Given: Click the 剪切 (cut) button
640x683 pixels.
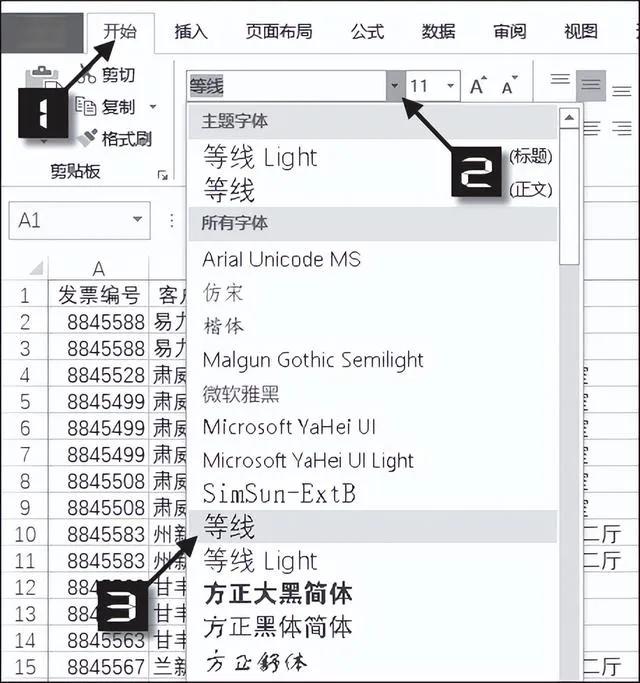Looking at the screenshot, I should [x=109, y=75].
